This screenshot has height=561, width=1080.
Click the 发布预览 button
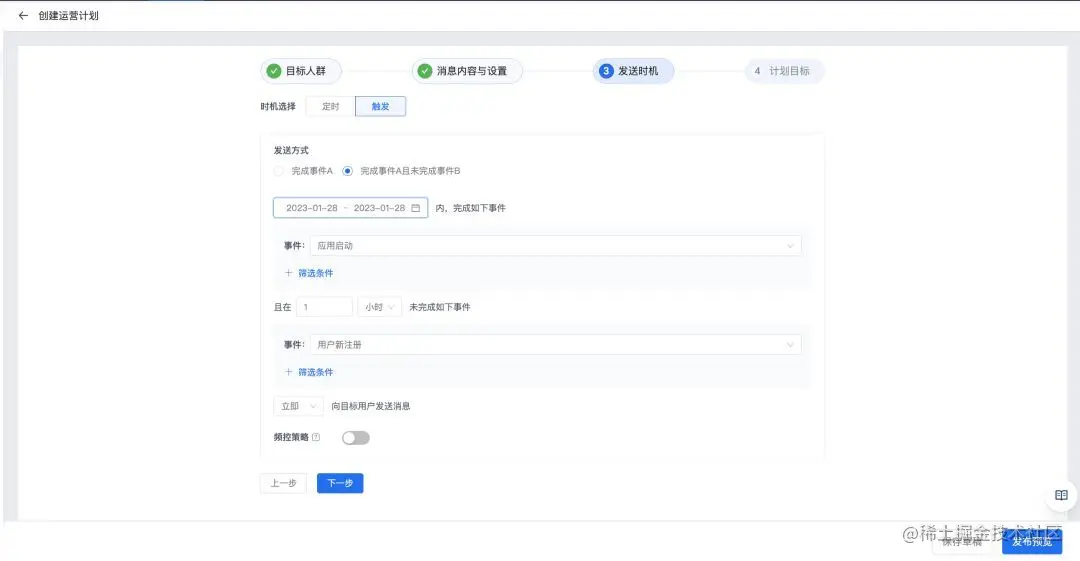1032,542
